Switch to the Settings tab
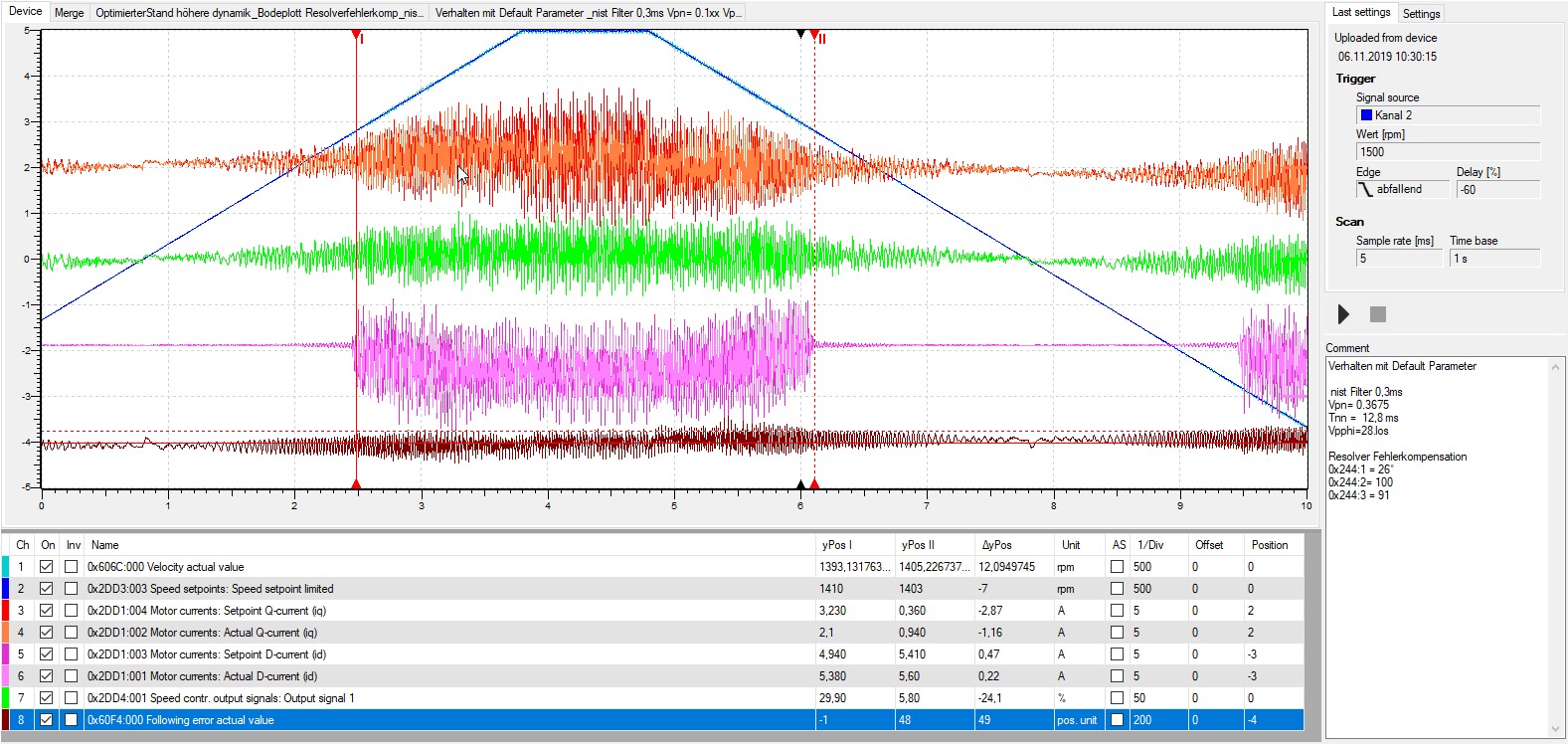1568x744 pixels. coord(1421,14)
